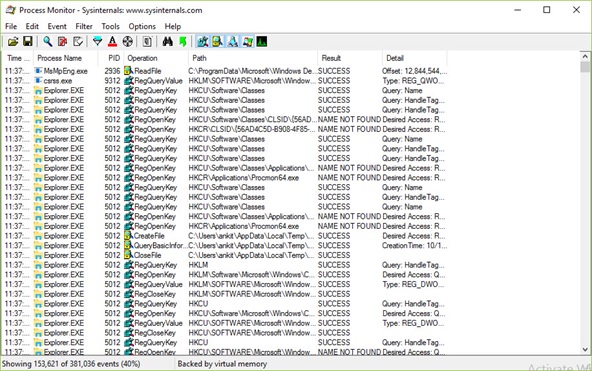
Task: Open the File menu
Action: coord(11,26)
